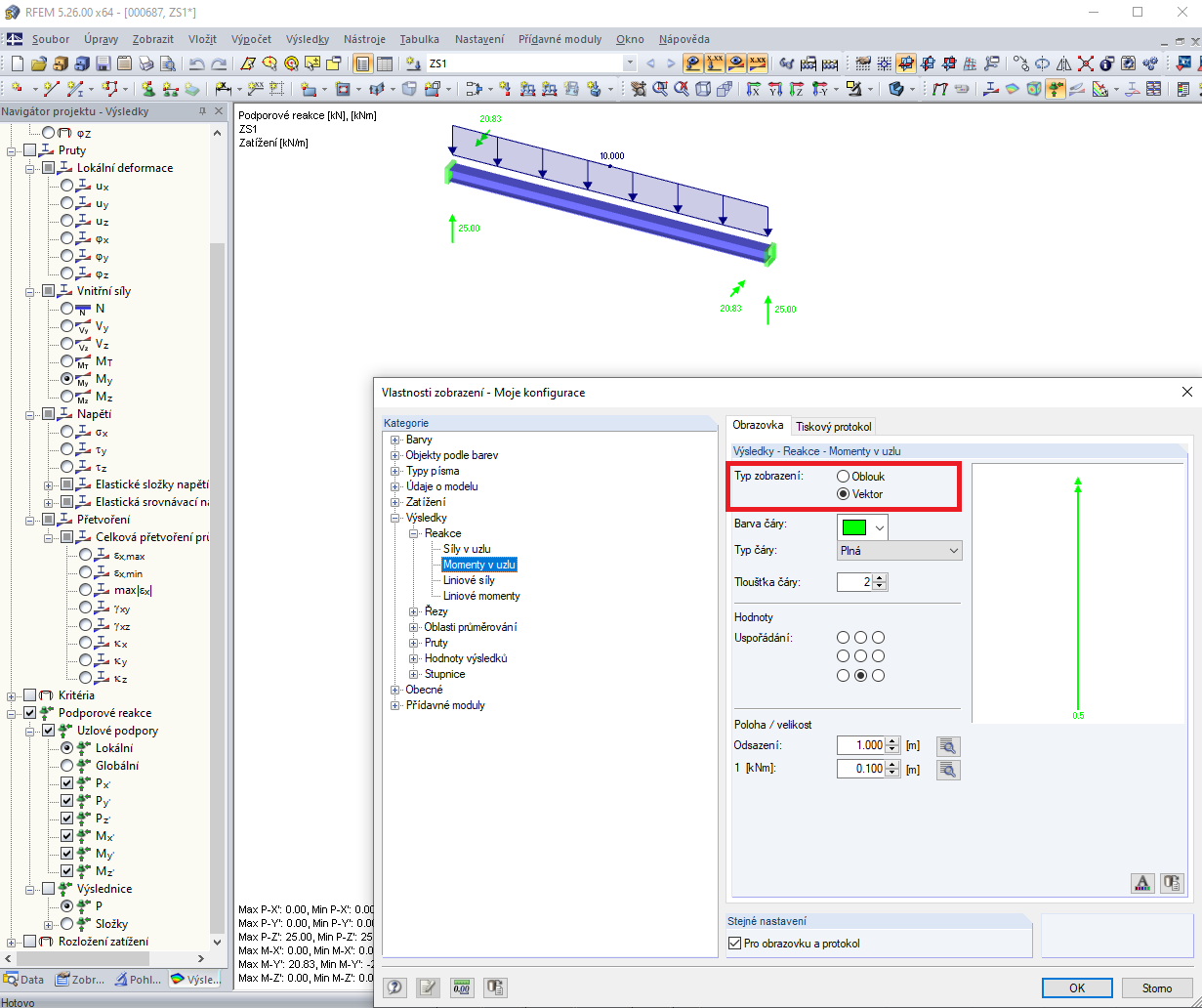The height and width of the screenshot is (1008, 1202).
Task: Expand the Přídavné moduly category in dialog tree
Action: tap(395, 705)
